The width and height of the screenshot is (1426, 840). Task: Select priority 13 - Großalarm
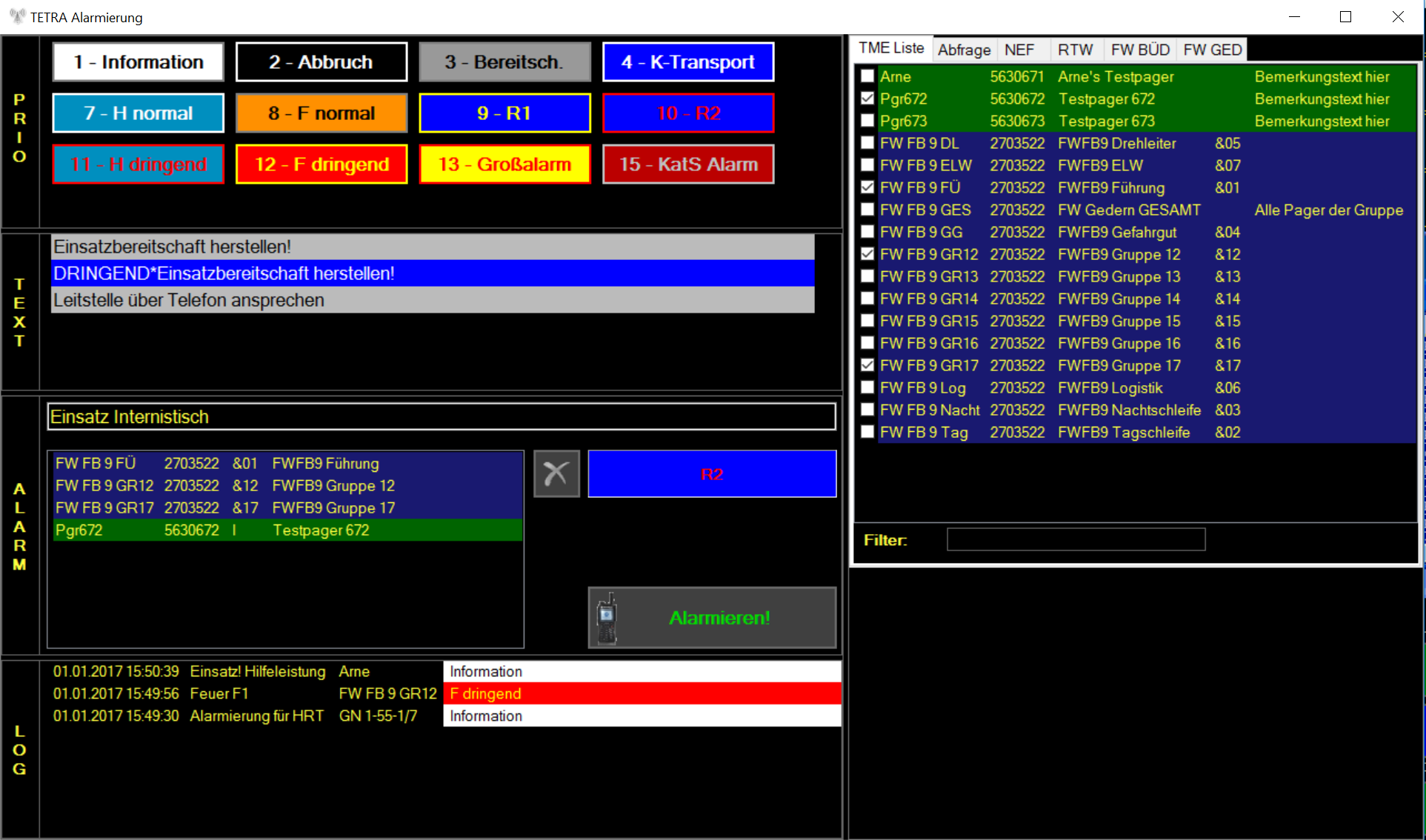click(x=504, y=164)
